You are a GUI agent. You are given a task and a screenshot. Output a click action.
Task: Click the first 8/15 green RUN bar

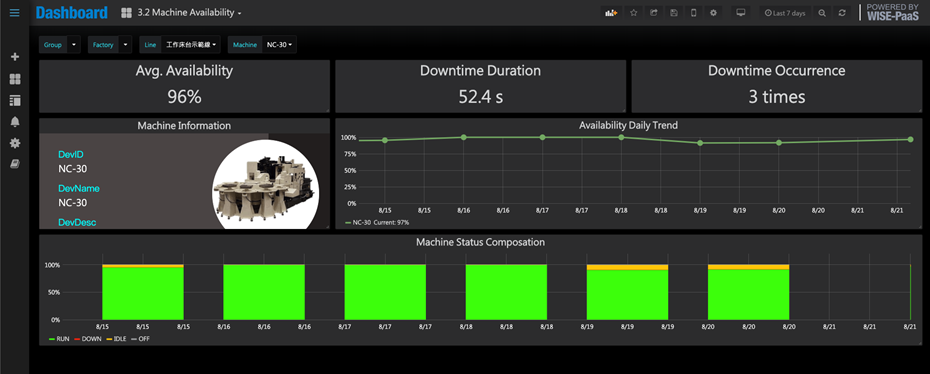(143, 294)
